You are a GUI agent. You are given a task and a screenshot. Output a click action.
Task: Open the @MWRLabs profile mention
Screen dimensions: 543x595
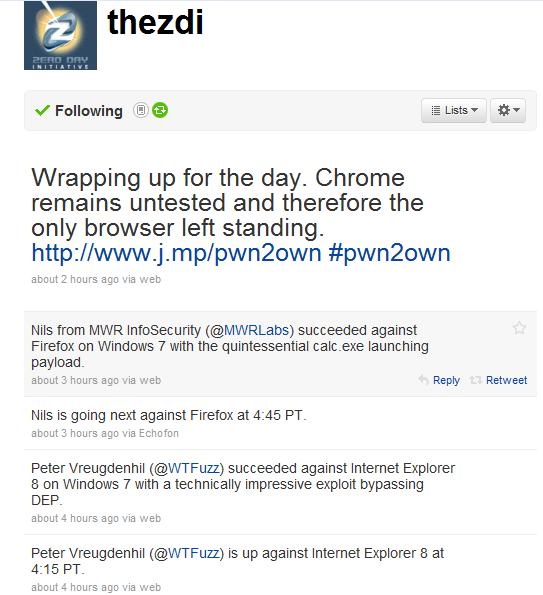[x=249, y=331]
